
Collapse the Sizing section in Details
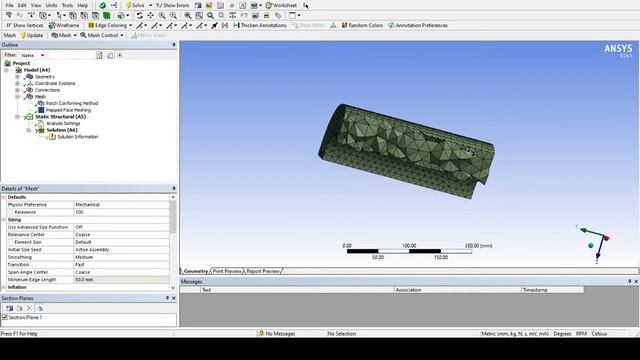[4, 220]
